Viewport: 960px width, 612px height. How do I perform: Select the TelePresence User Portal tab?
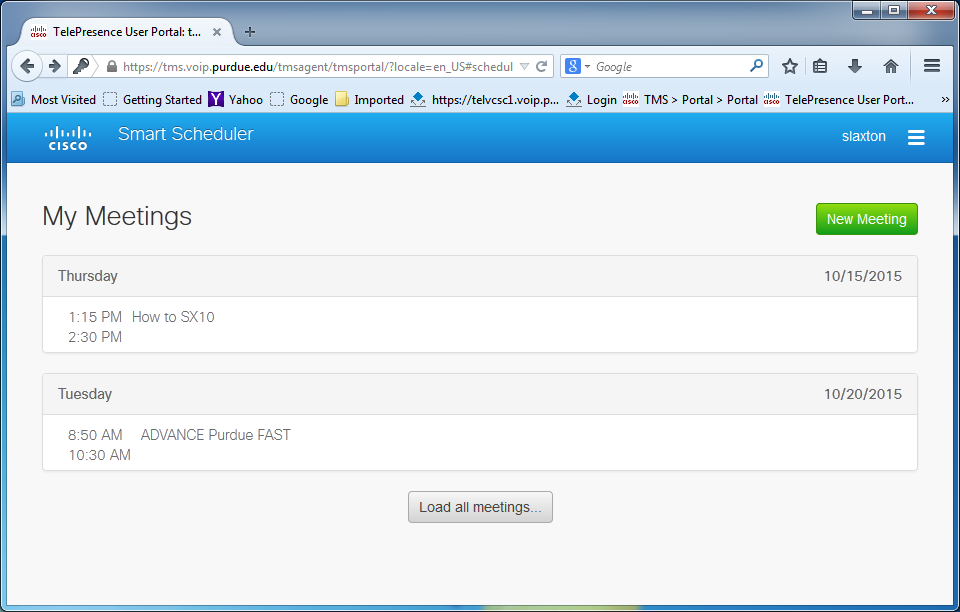(120, 32)
